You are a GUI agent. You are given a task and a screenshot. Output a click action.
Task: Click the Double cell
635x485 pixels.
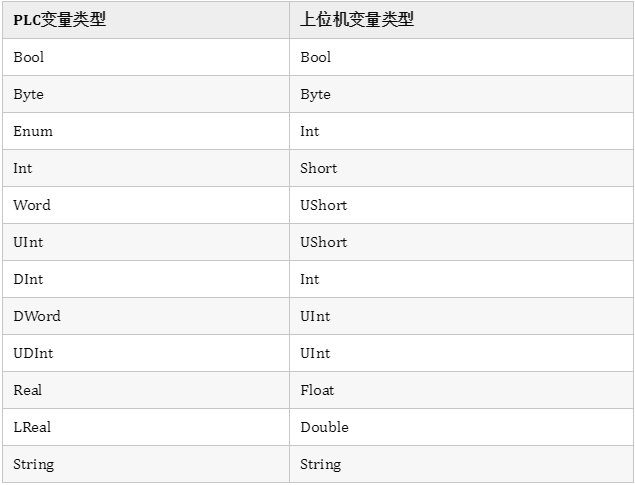(x=461, y=427)
